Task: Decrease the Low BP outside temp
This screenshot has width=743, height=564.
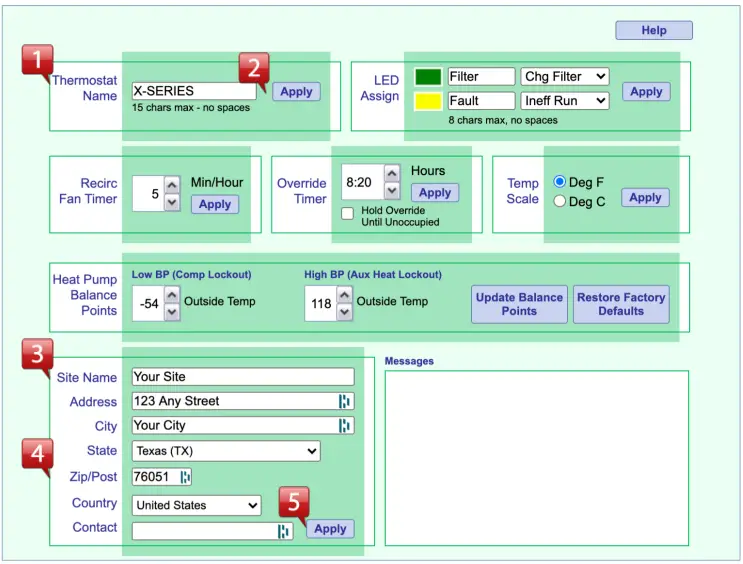Action: (x=172, y=312)
